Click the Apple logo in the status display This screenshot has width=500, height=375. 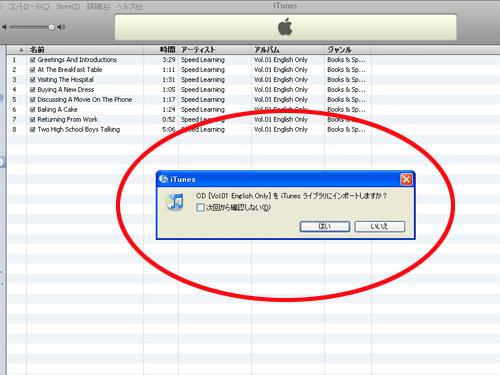(285, 27)
